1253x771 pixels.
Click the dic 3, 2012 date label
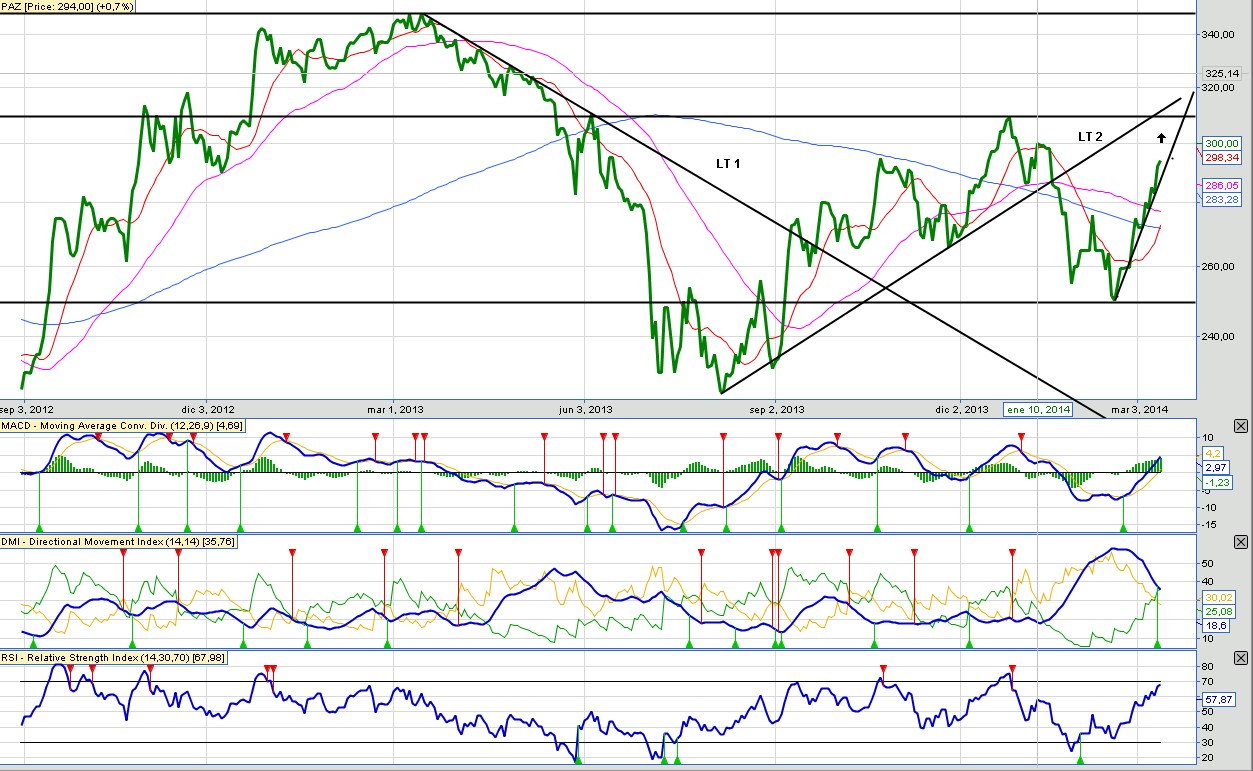pyautogui.click(x=208, y=409)
